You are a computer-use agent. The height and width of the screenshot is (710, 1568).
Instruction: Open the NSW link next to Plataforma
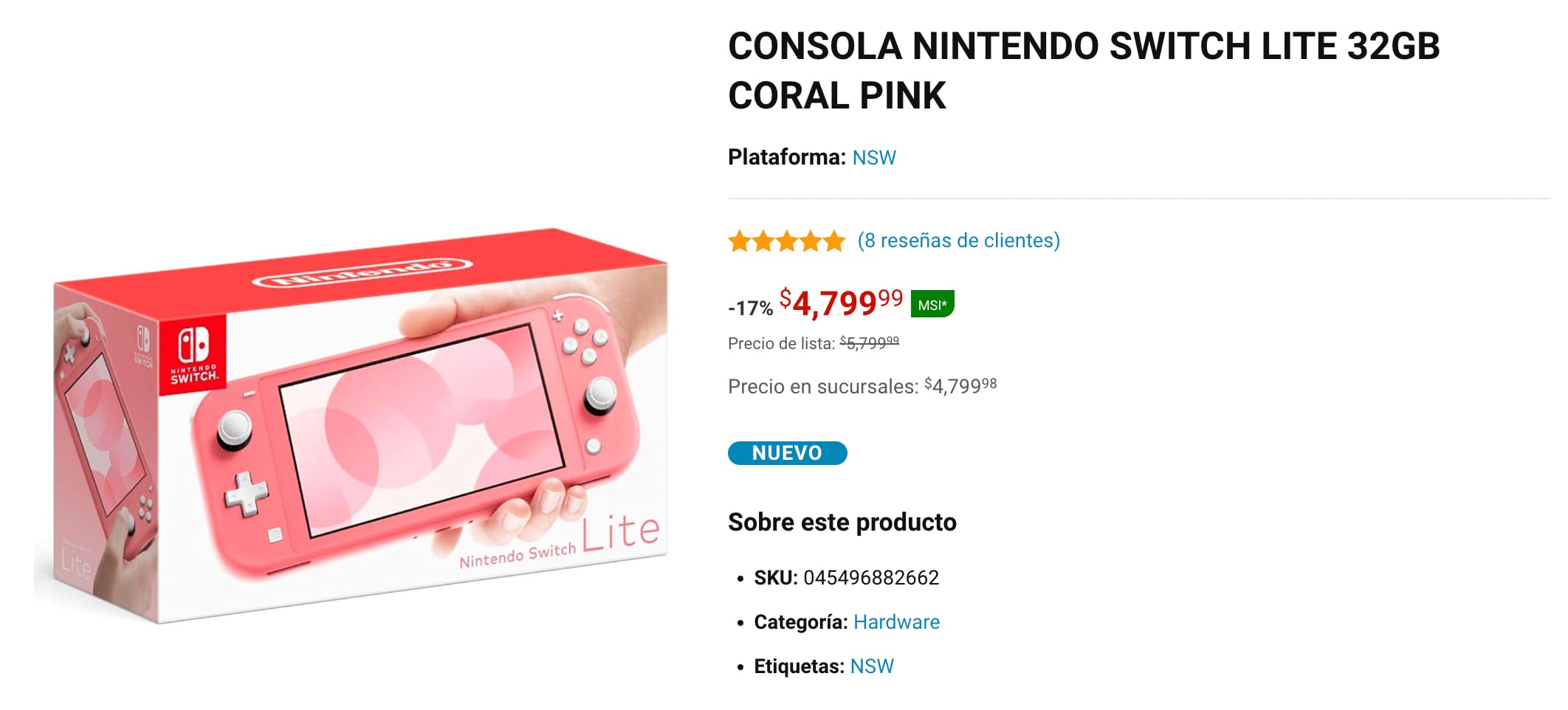[874, 157]
